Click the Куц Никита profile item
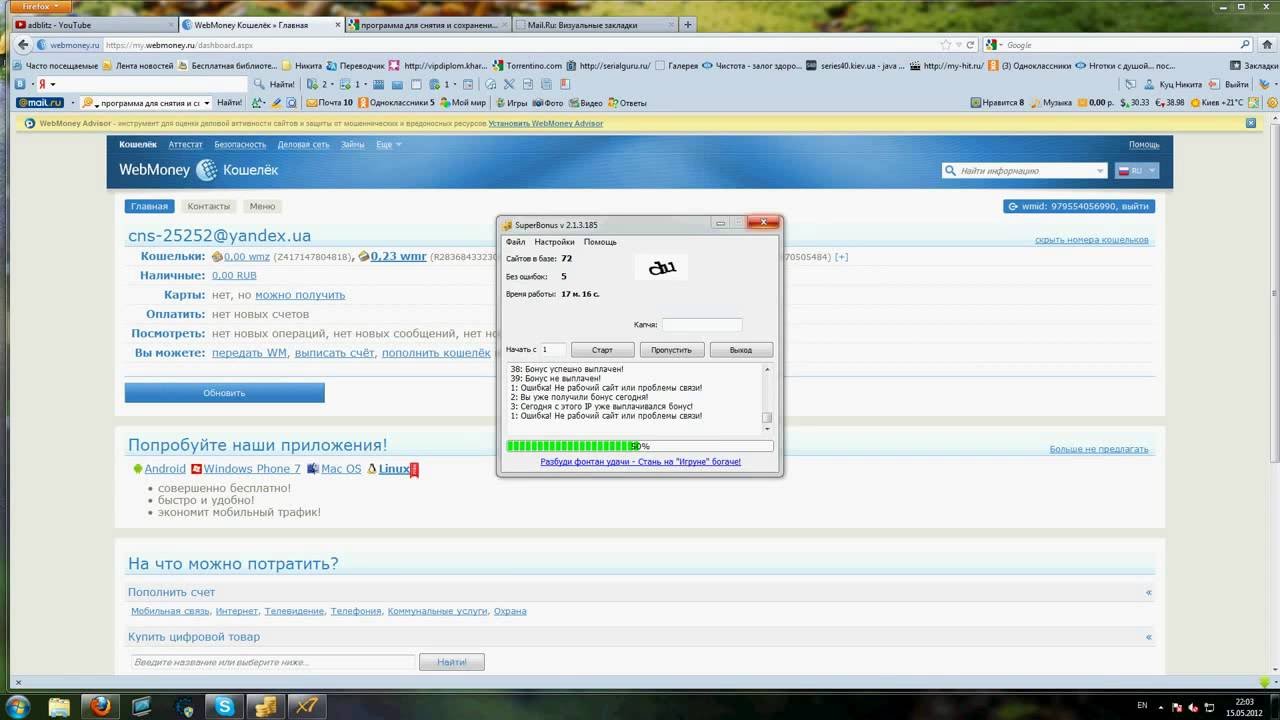This screenshot has height=720, width=1280. [1174, 85]
